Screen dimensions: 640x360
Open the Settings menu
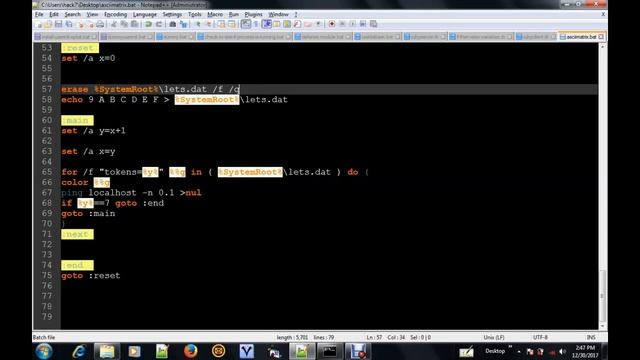coord(172,14)
